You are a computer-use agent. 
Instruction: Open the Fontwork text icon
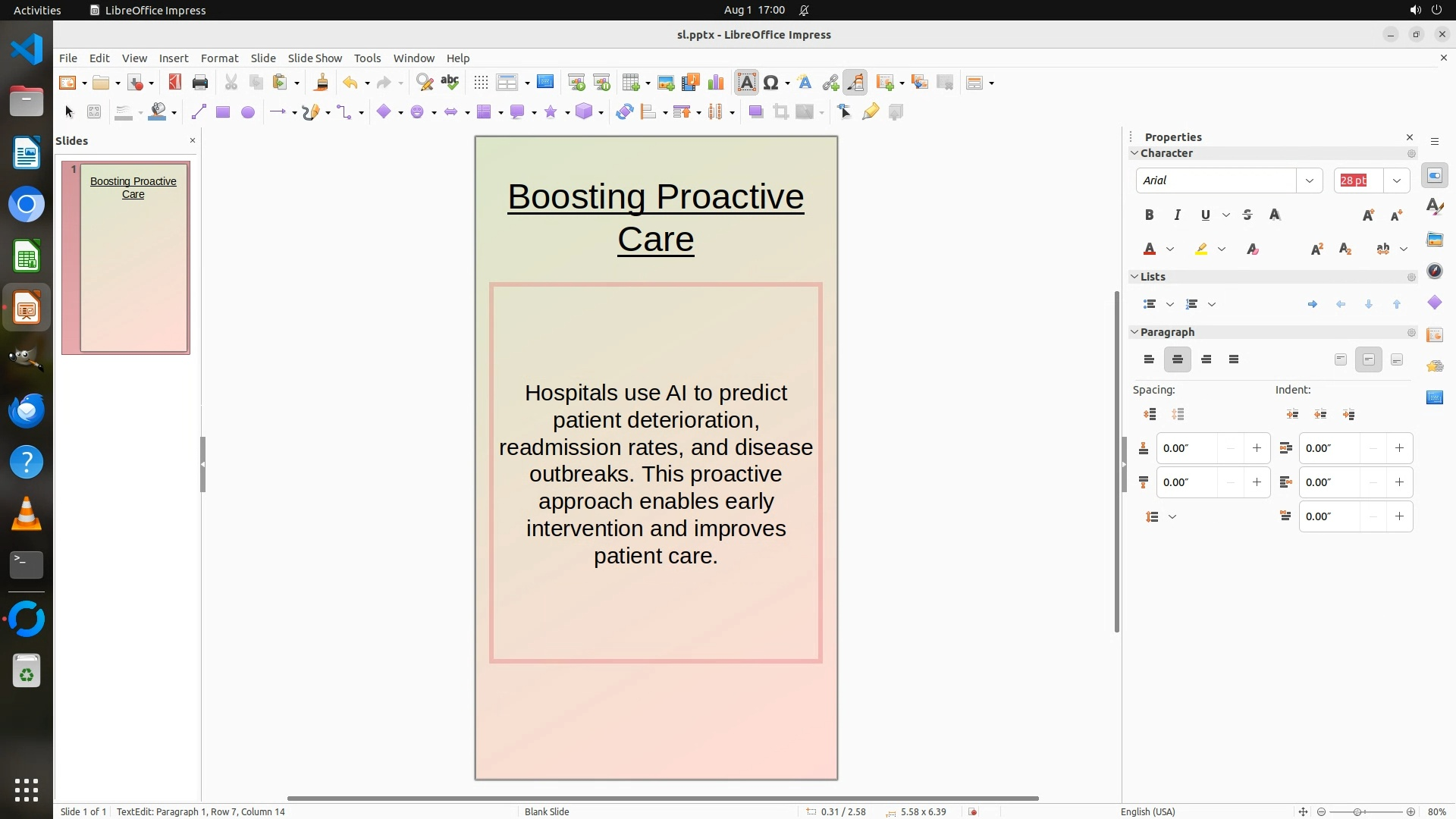point(805,83)
